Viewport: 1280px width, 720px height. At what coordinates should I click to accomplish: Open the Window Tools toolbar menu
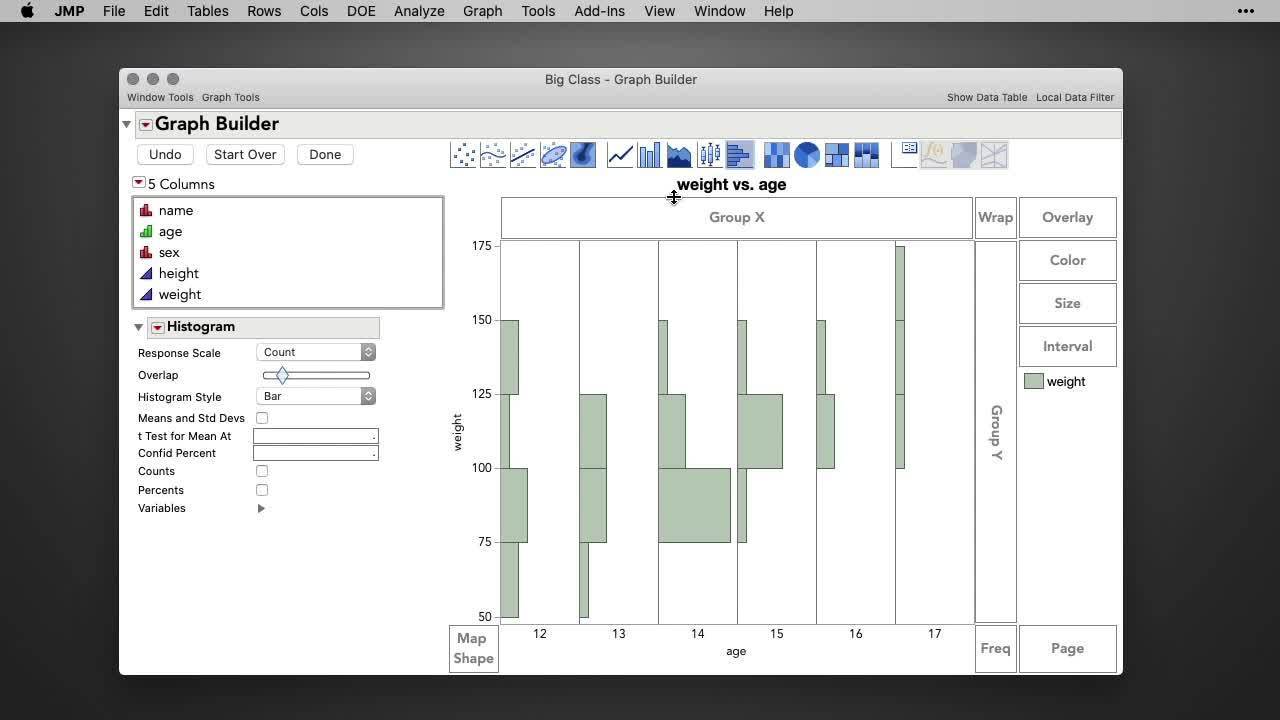(160, 97)
